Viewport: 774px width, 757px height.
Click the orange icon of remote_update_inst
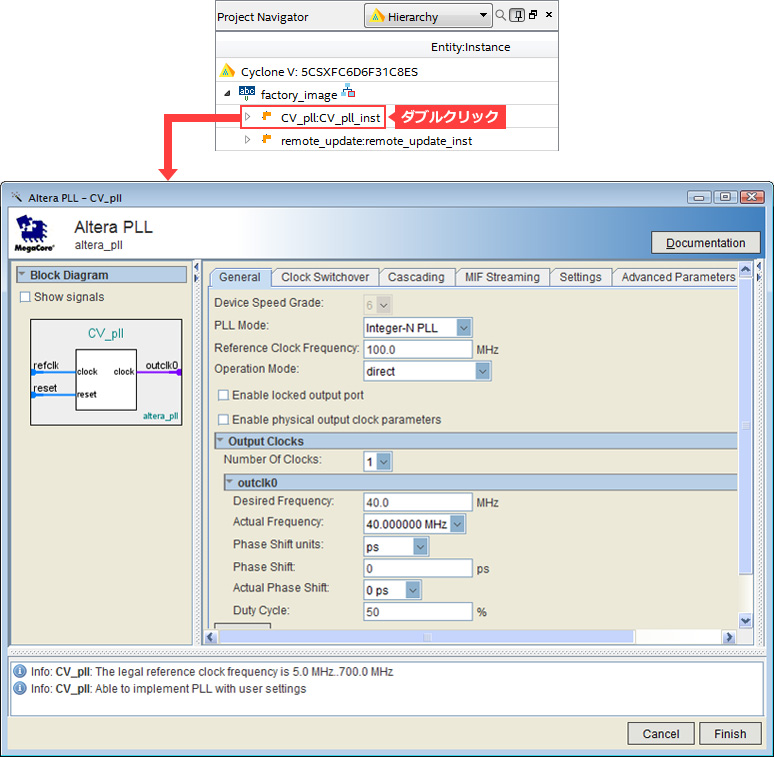pos(267,140)
